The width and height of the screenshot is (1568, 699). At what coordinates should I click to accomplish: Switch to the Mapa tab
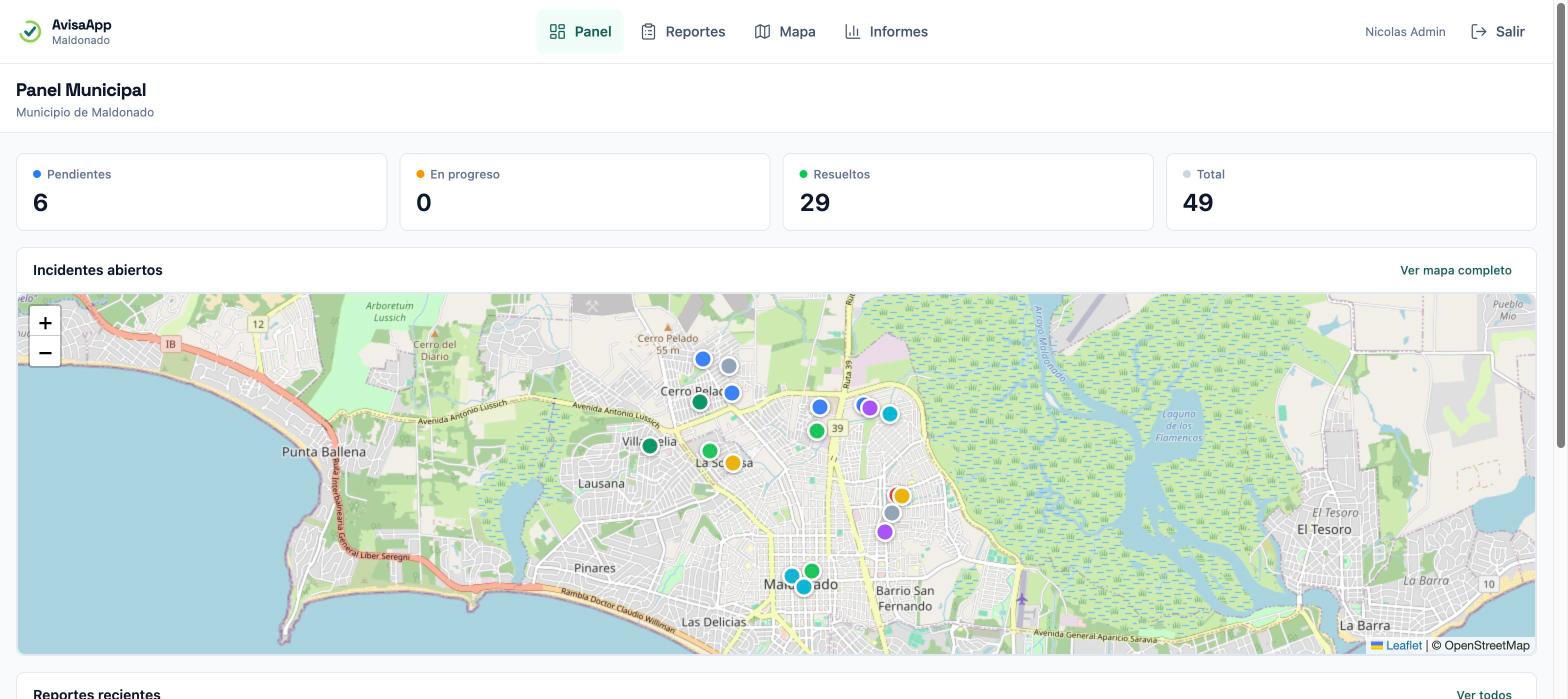785,32
